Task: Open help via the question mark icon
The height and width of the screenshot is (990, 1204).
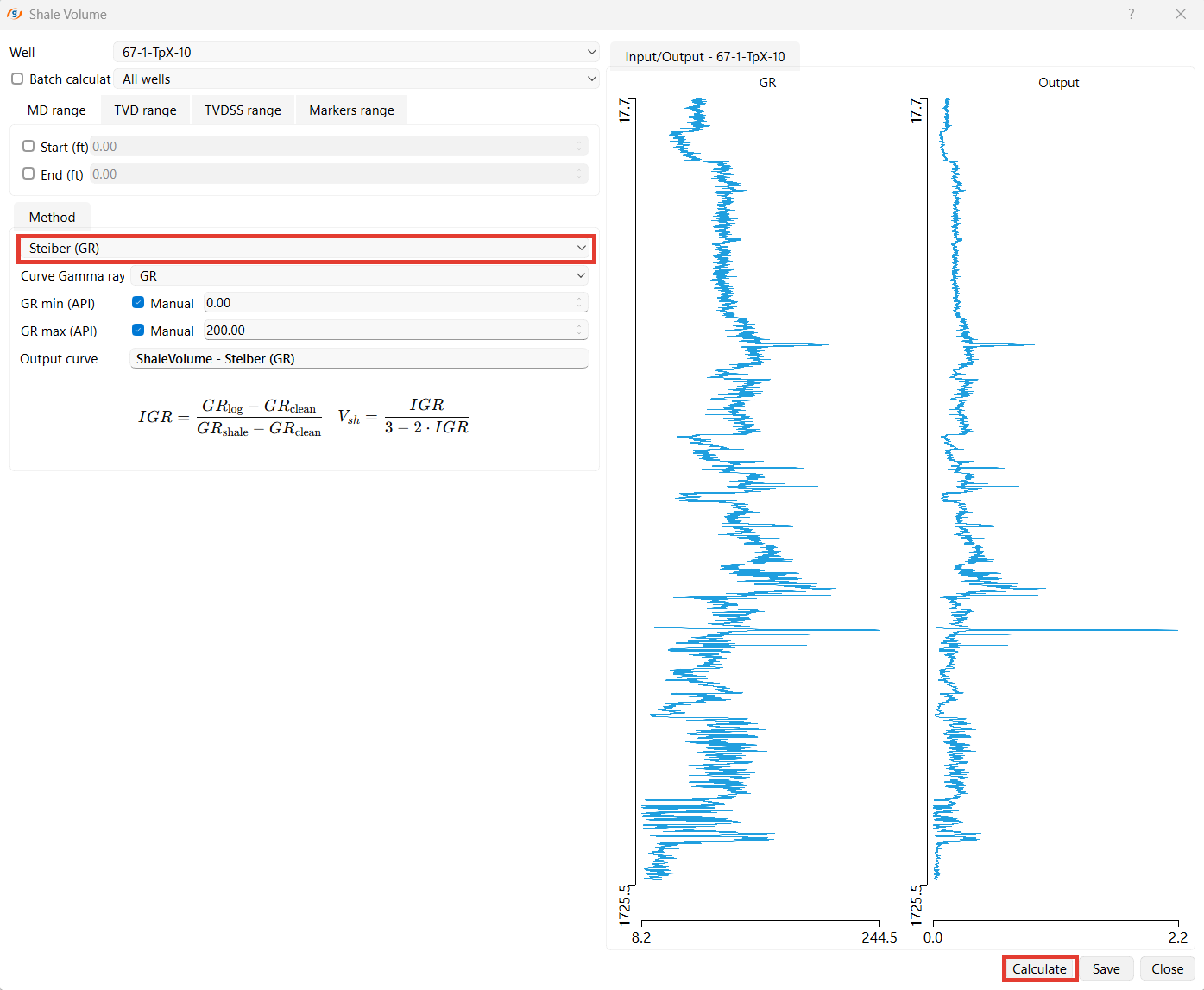Action: pos(1131,14)
